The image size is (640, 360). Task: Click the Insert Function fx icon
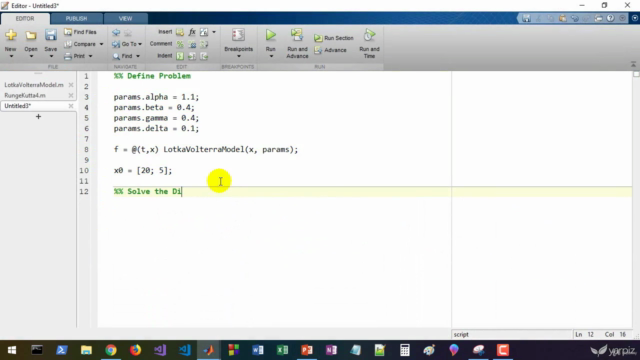point(192,32)
